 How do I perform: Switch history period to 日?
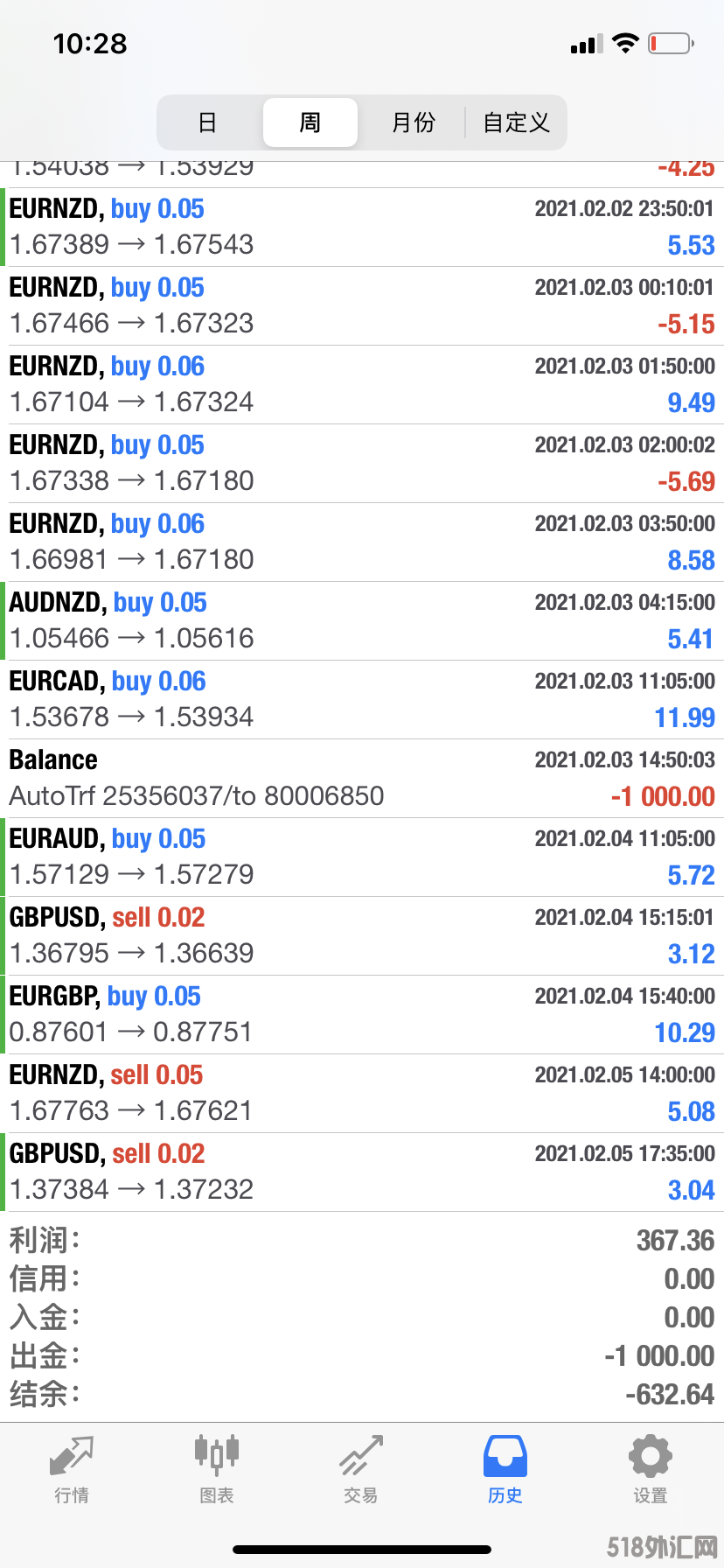[207, 122]
